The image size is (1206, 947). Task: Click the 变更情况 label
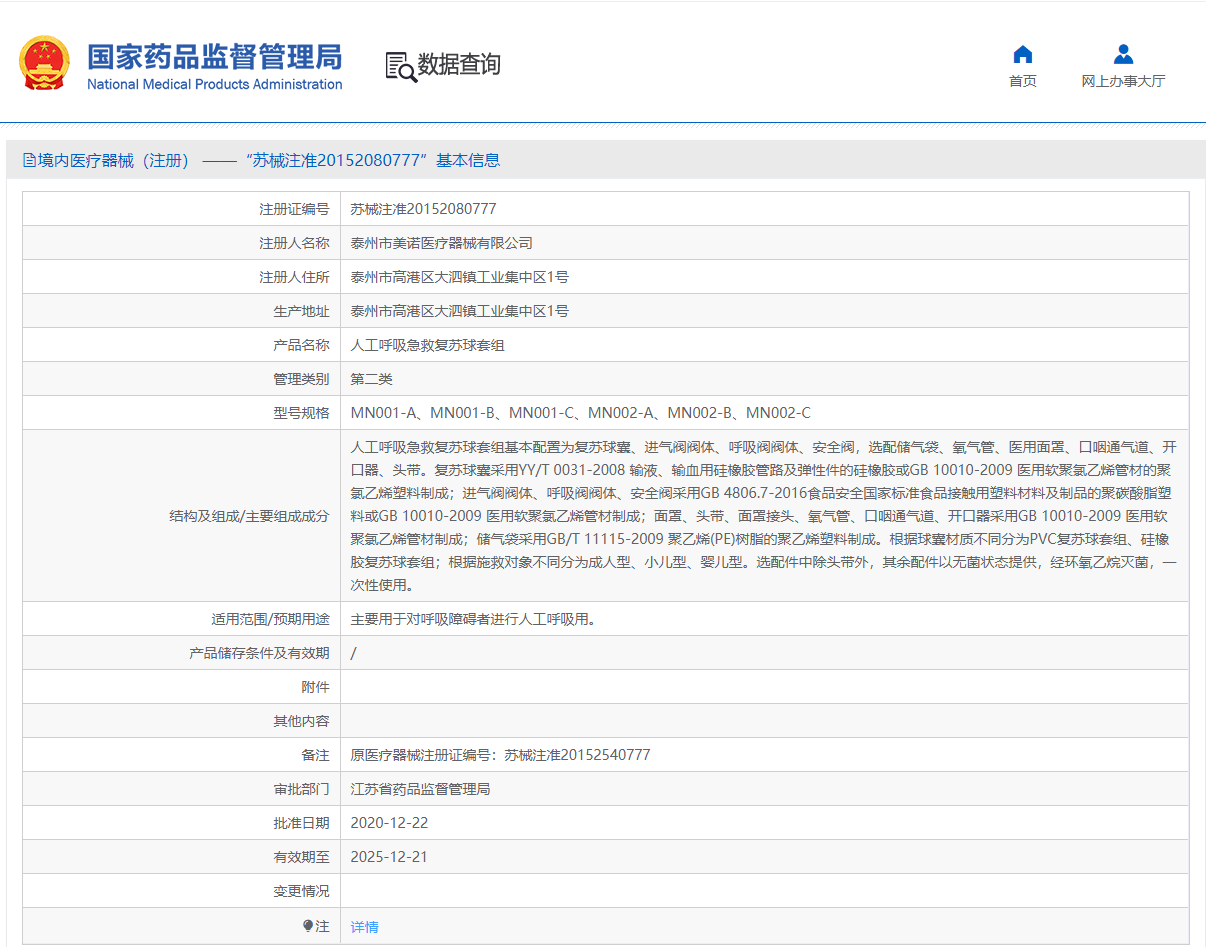click(301, 891)
